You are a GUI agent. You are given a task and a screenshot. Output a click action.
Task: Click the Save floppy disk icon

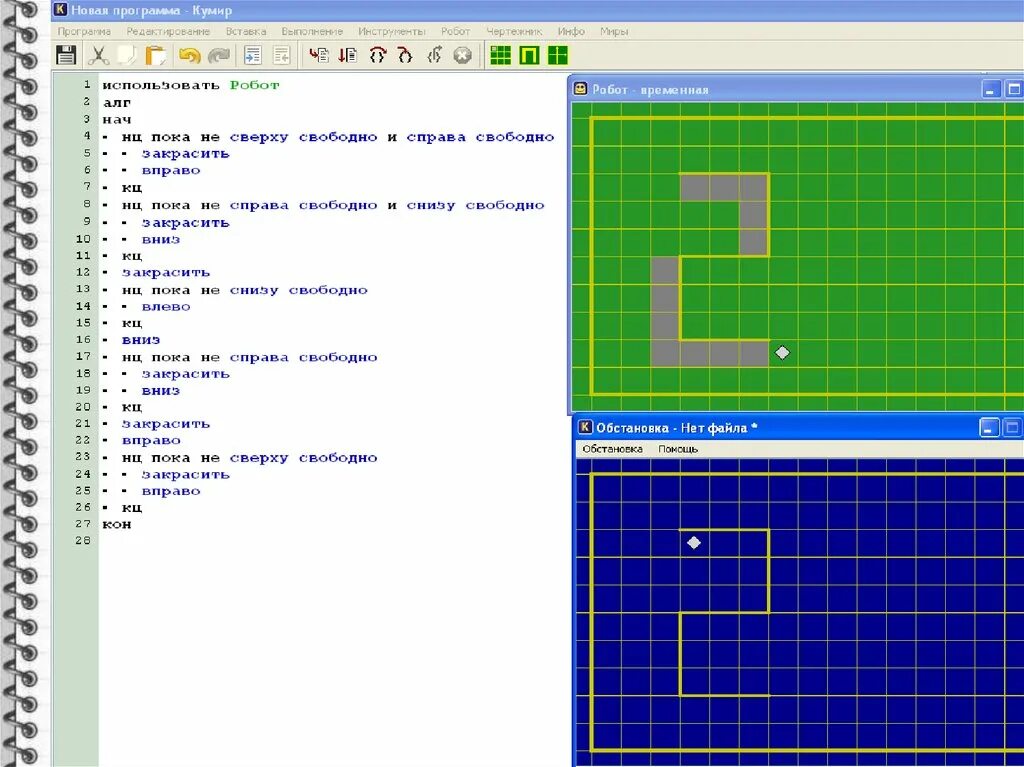[x=66, y=56]
